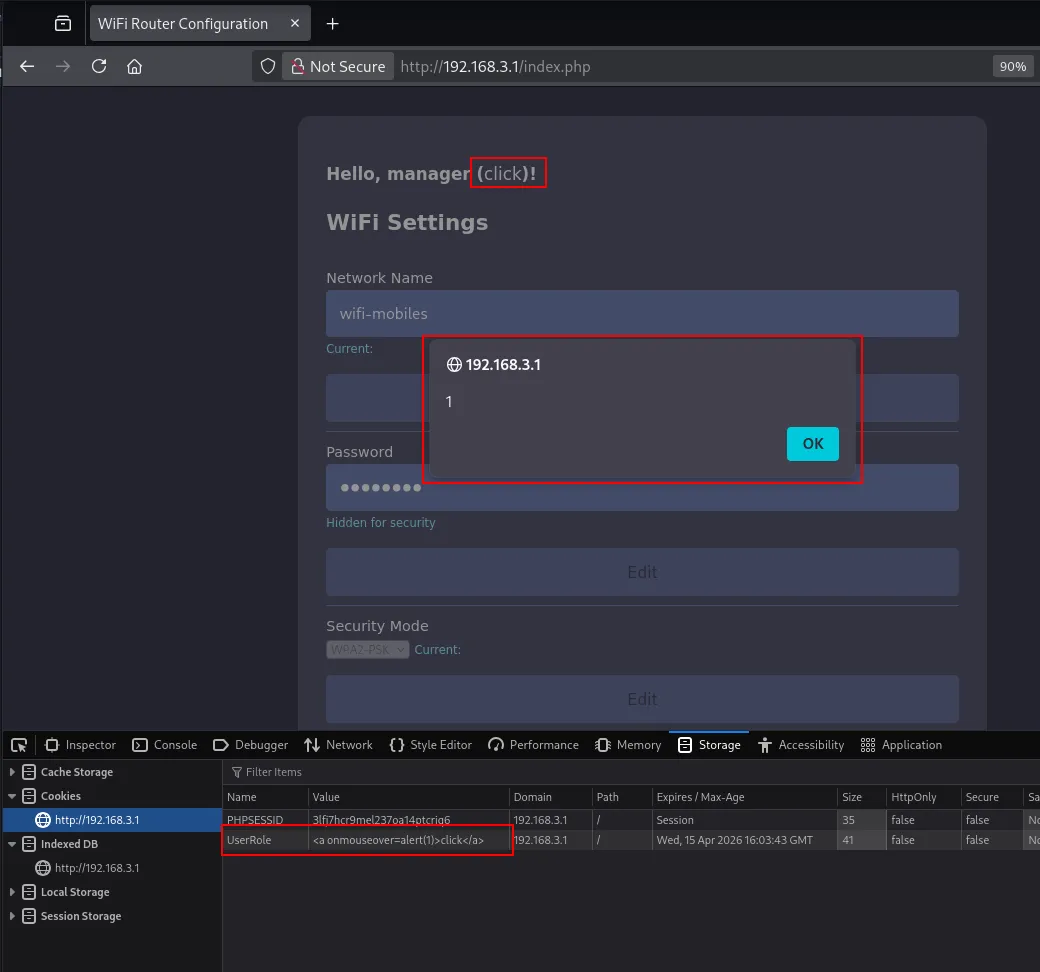
Task: Open the Accessibility panel
Action: pos(801,745)
